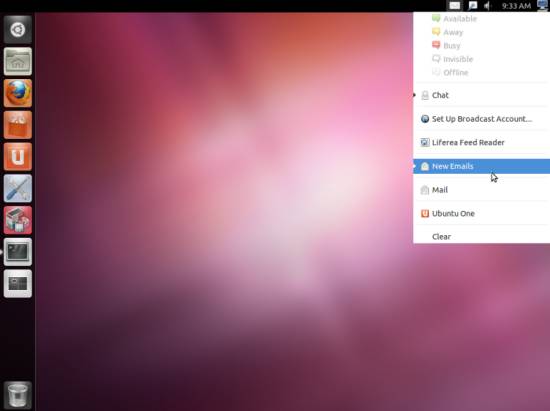Open the running terminal launcher icon
Image resolution: width=550 pixels, height=411 pixels.
click(18, 252)
